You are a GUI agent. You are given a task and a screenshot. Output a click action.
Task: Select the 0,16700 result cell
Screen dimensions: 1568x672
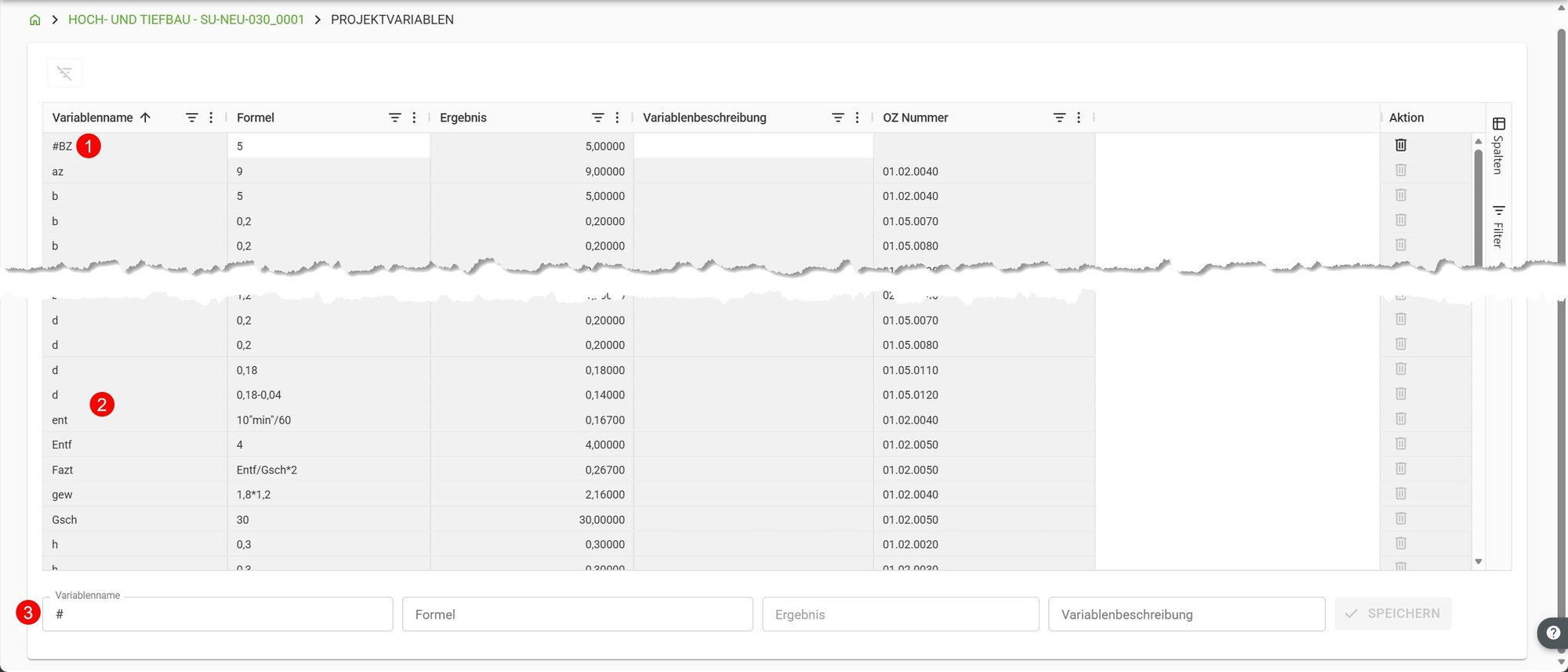pyautogui.click(x=532, y=420)
